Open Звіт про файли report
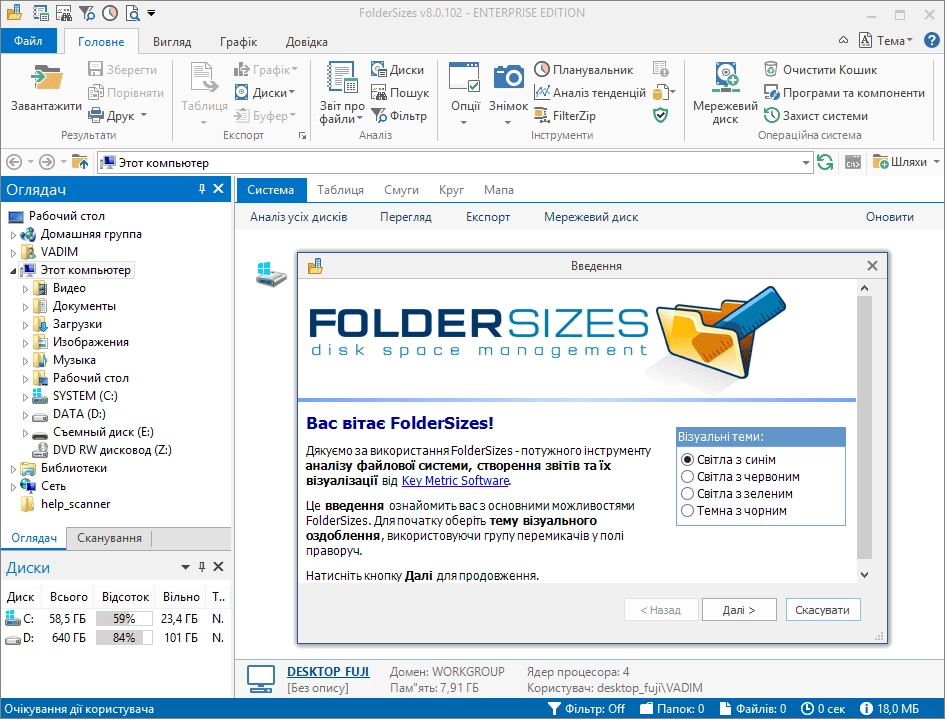This screenshot has width=945, height=719. (342, 93)
